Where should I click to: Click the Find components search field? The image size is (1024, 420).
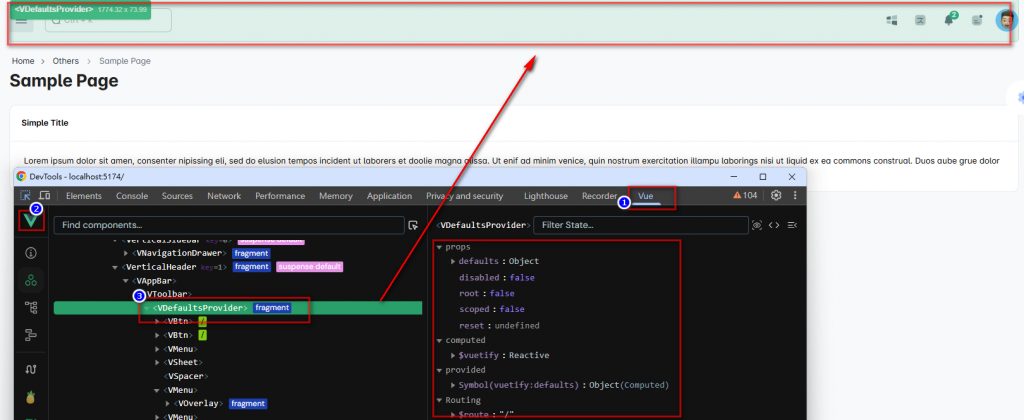click(x=229, y=225)
